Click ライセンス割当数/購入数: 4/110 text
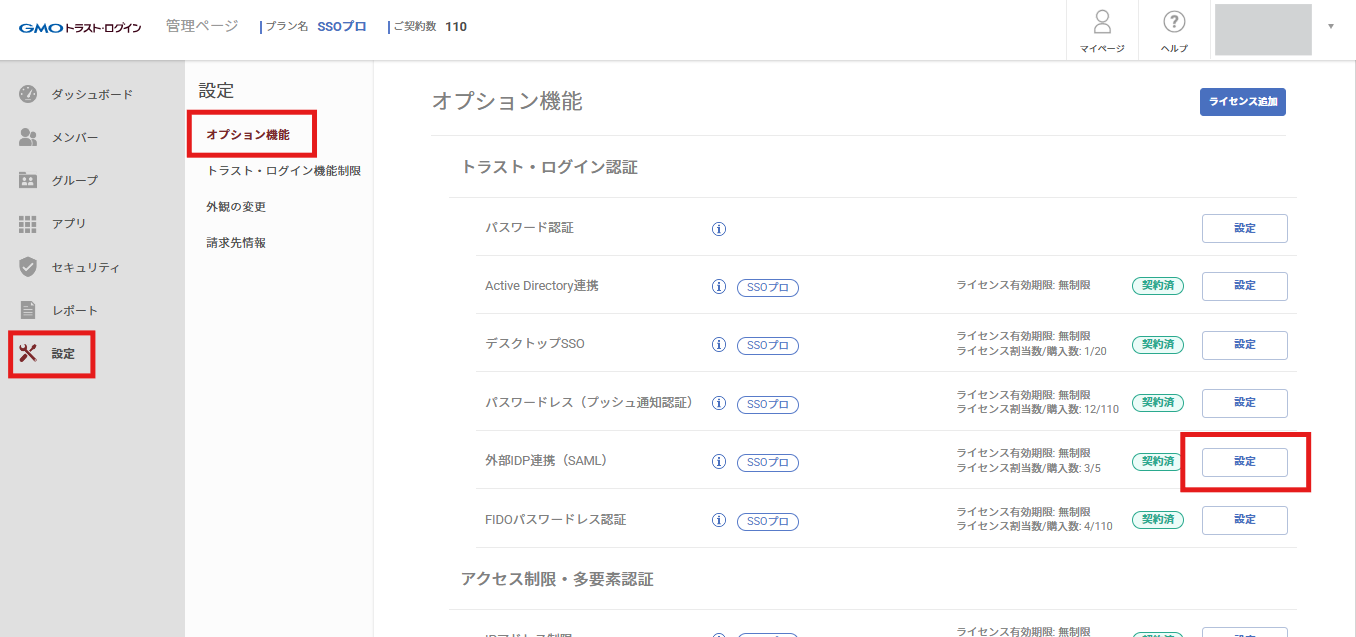The width and height of the screenshot is (1356, 637). tap(1034, 526)
